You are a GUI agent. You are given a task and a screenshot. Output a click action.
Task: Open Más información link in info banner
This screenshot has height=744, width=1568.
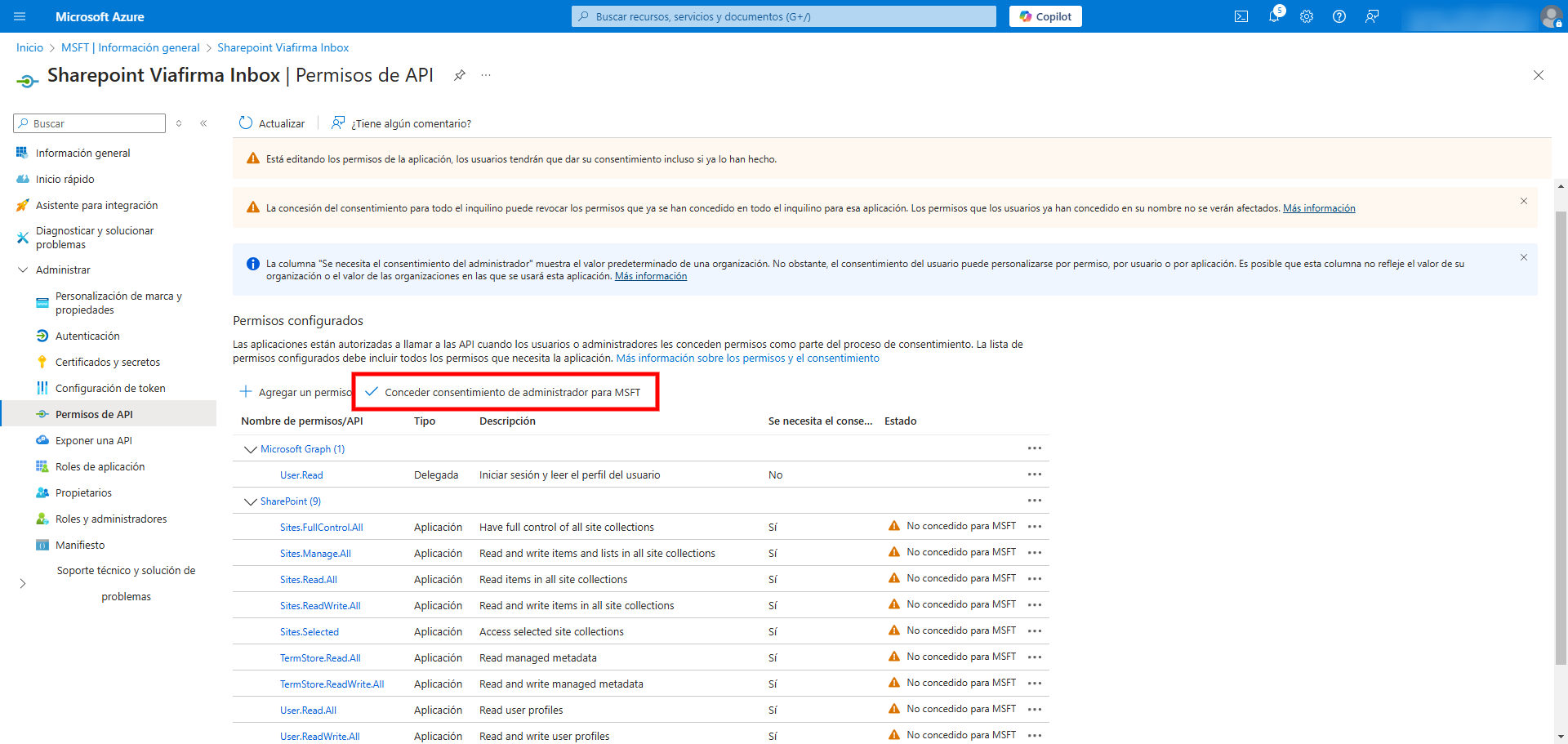coord(651,276)
